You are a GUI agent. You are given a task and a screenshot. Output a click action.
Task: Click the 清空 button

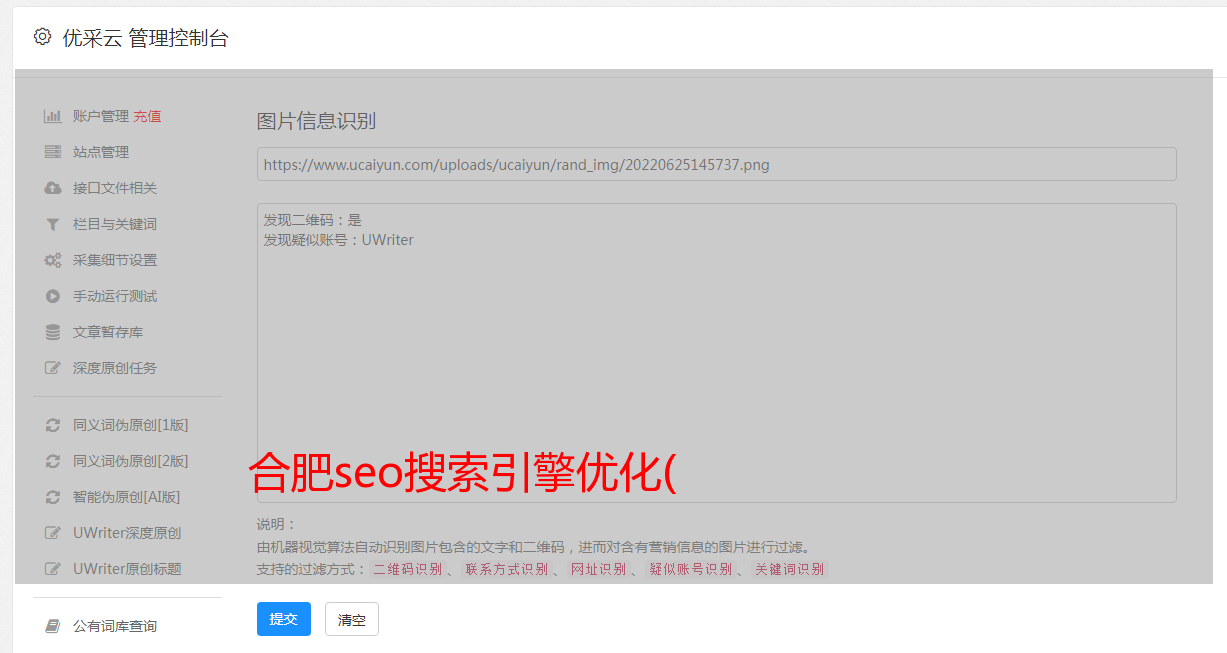[x=352, y=619]
